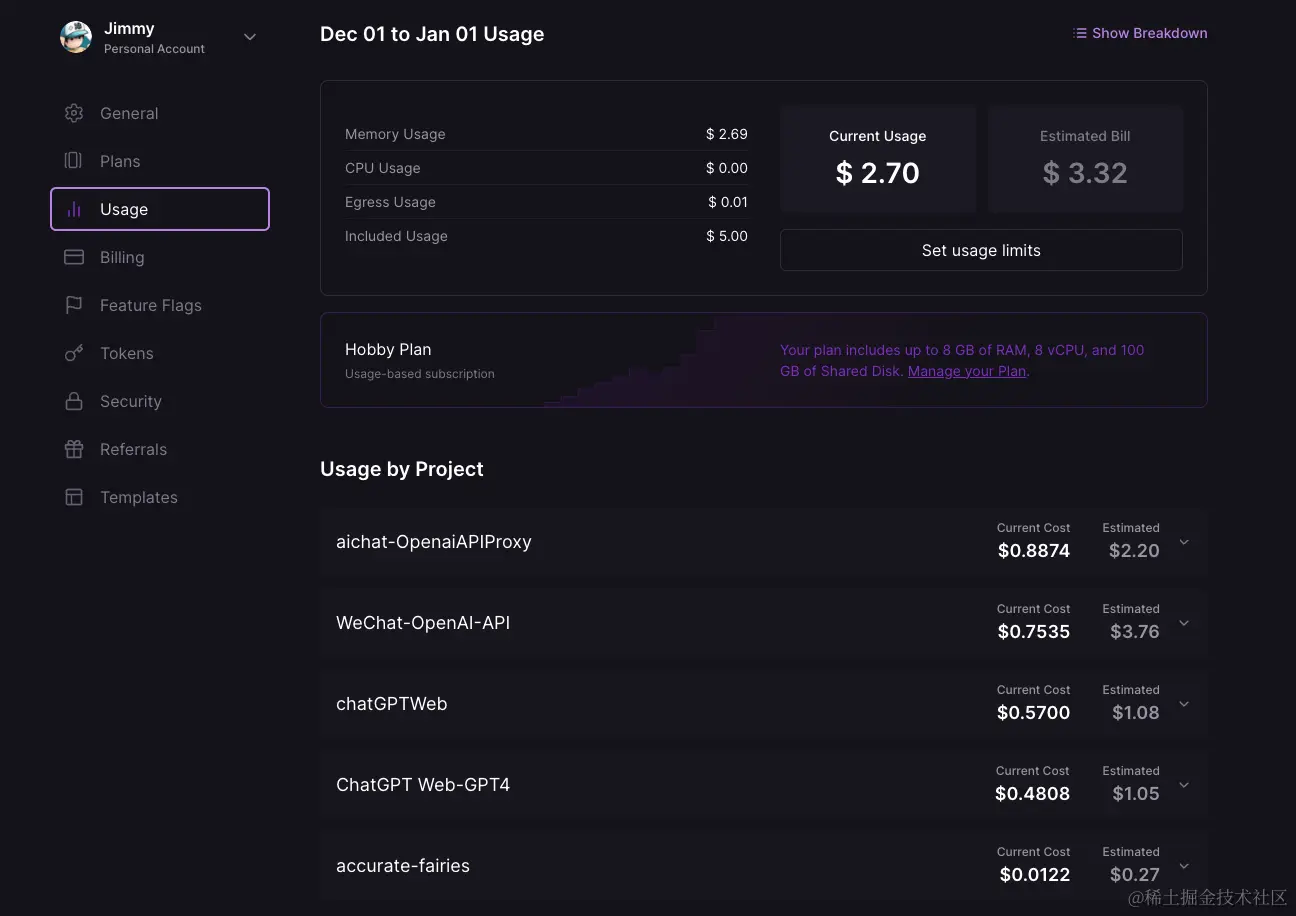The width and height of the screenshot is (1296, 916).
Task: Click the Referrals gift icon
Action: [74, 449]
